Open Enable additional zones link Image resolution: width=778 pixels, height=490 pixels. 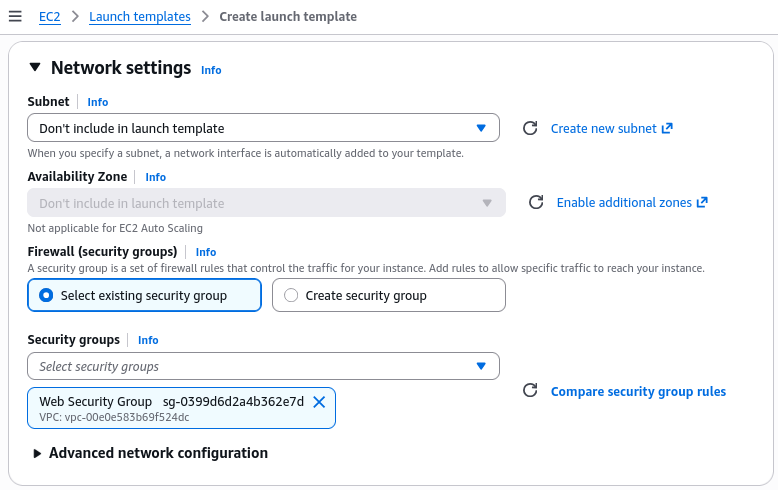pos(631,202)
